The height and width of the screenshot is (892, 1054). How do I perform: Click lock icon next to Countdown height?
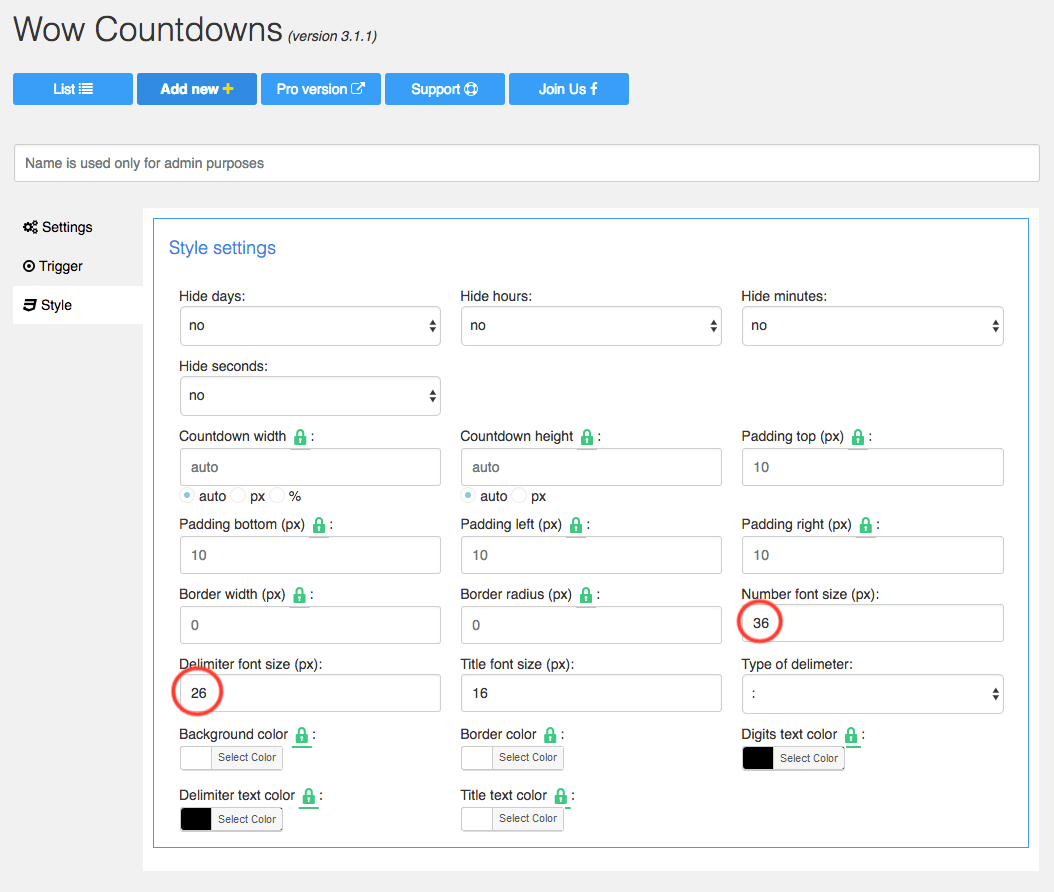pos(587,437)
